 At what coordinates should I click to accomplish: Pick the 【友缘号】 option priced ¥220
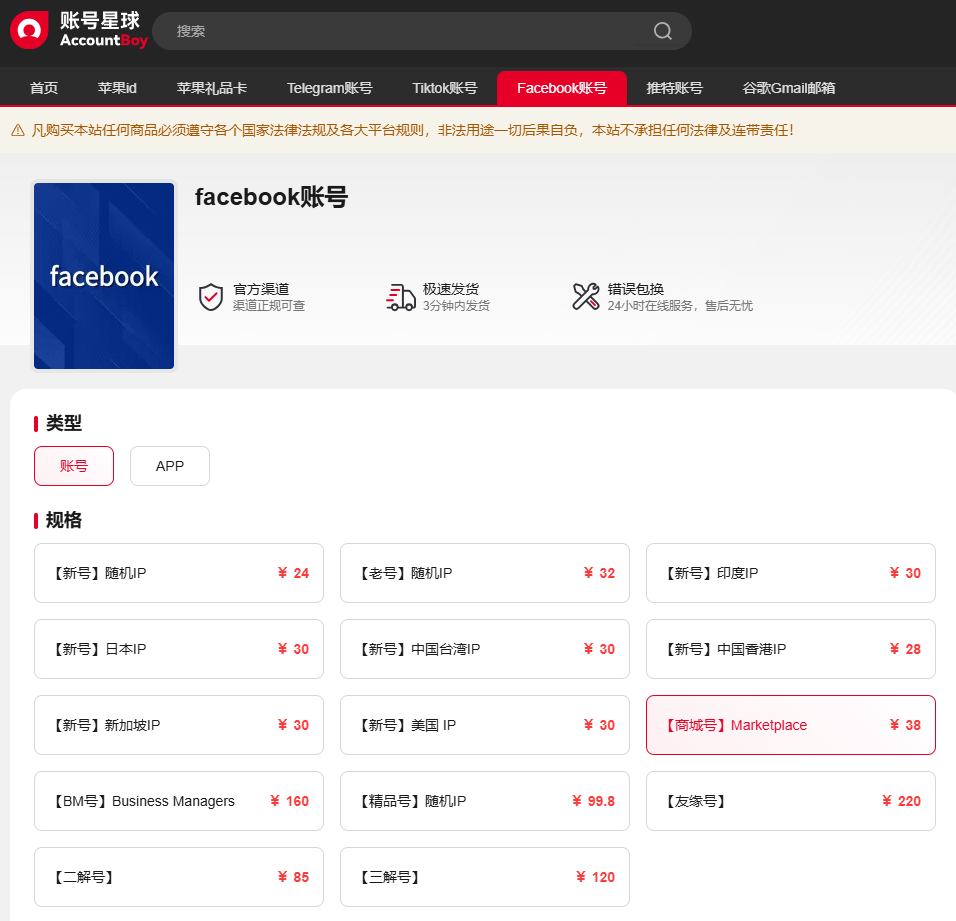[x=790, y=801]
